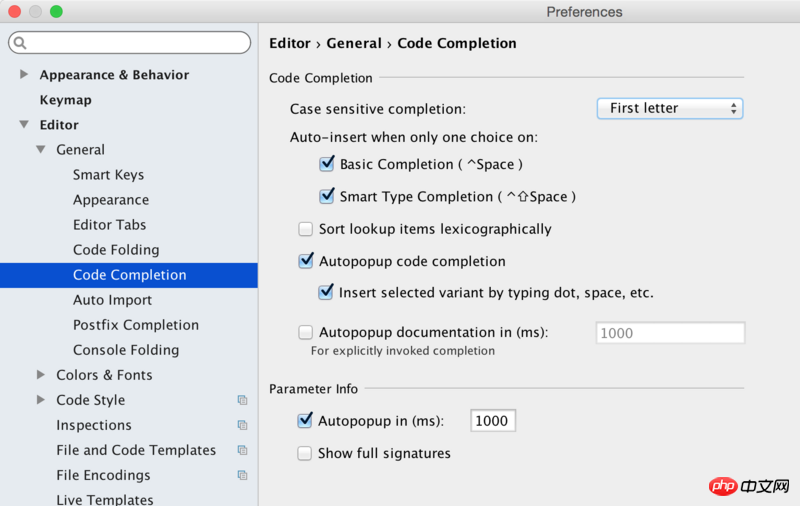Click copy icon beside Inspections

click(x=242, y=425)
